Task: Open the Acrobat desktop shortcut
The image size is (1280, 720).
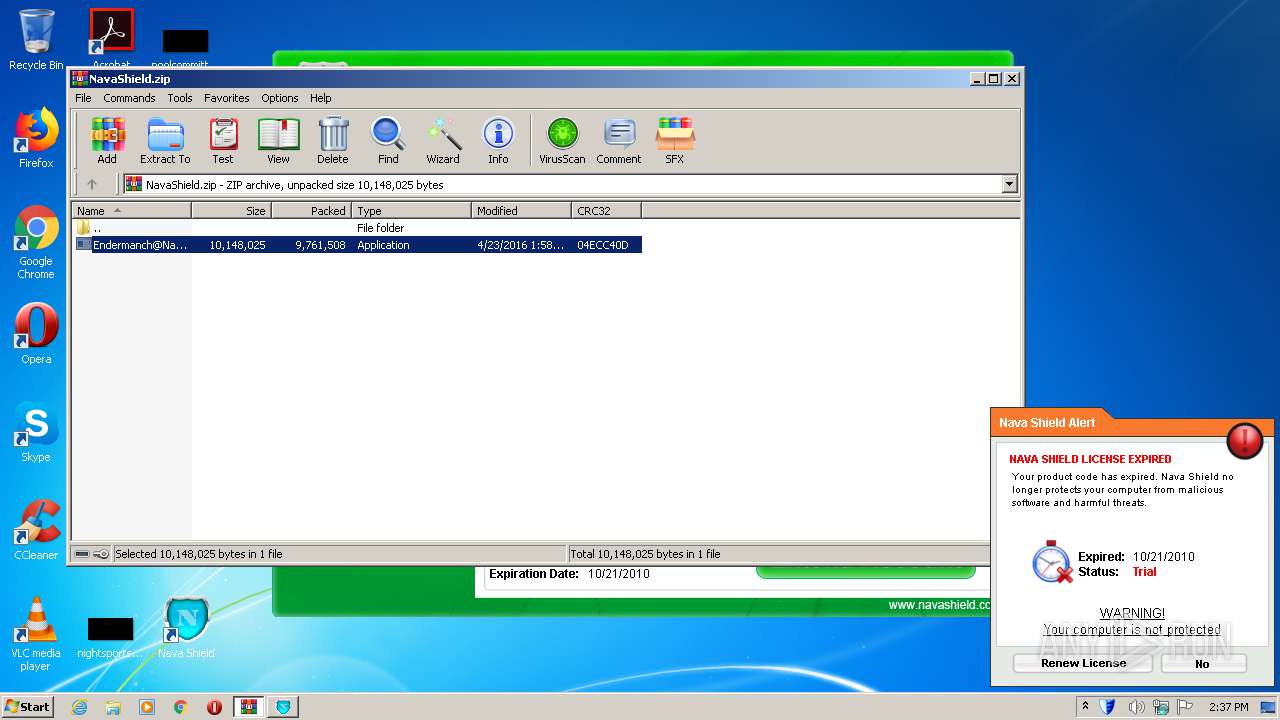Action: click(112, 38)
